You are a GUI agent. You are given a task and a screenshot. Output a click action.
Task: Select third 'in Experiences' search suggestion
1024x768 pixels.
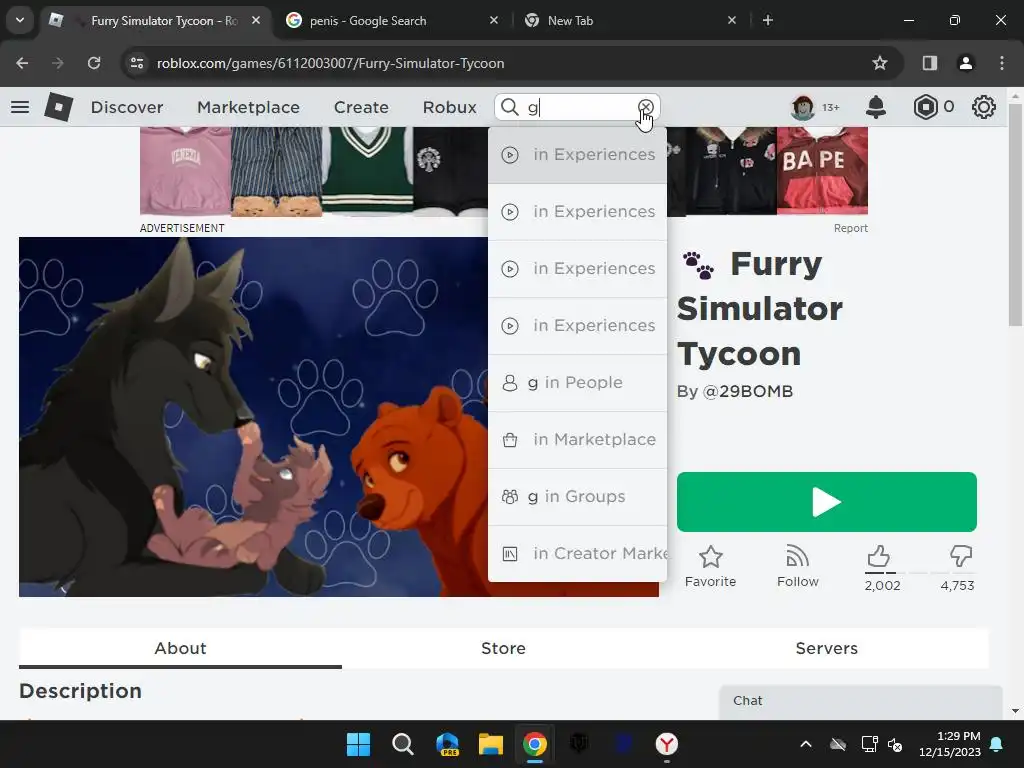click(x=577, y=268)
